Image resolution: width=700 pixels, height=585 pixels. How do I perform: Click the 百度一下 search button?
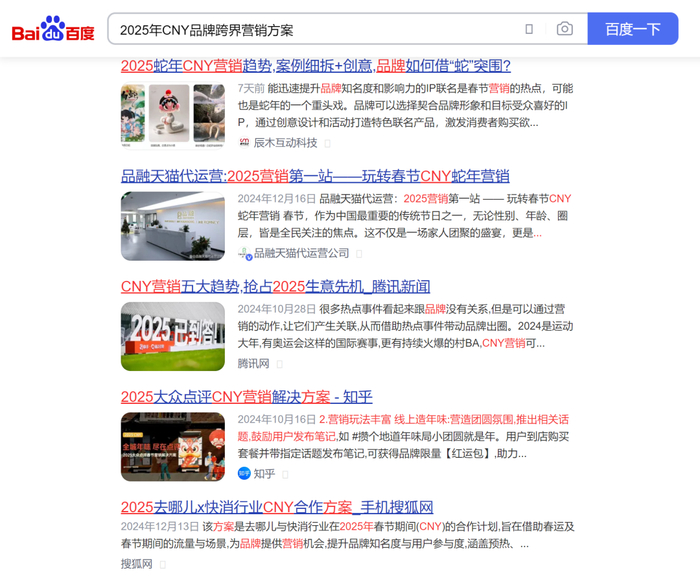click(633, 29)
